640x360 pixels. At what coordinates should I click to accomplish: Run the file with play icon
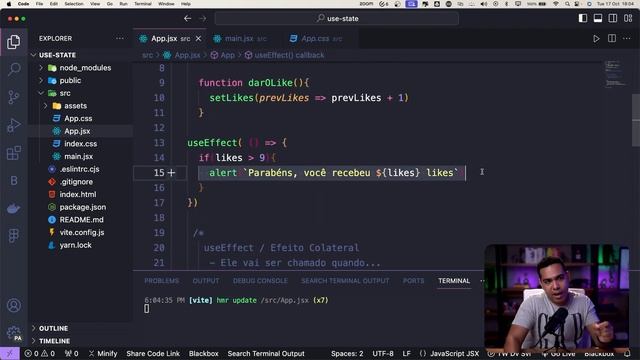(596, 38)
